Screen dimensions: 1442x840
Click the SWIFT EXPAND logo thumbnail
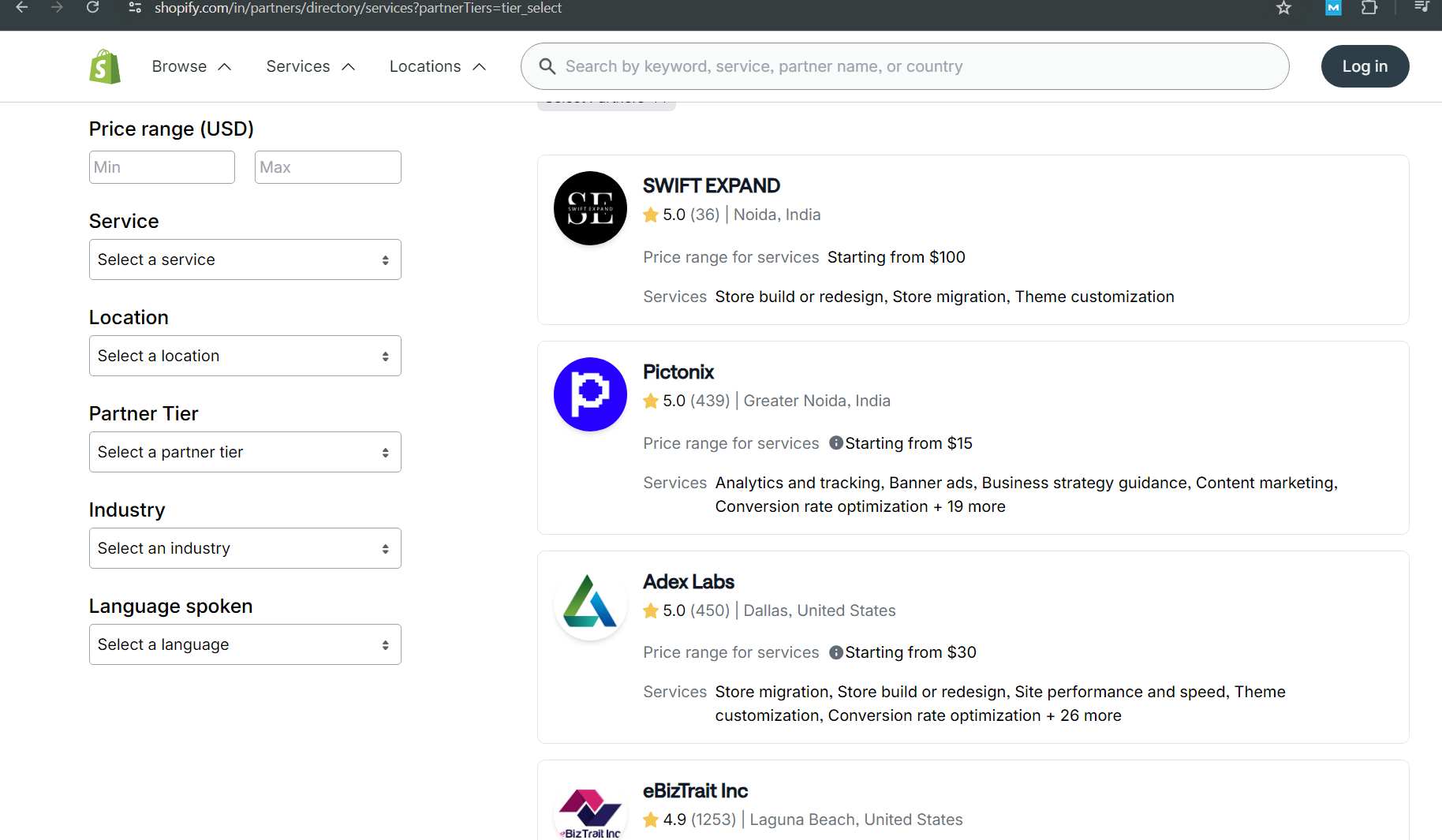pos(590,208)
